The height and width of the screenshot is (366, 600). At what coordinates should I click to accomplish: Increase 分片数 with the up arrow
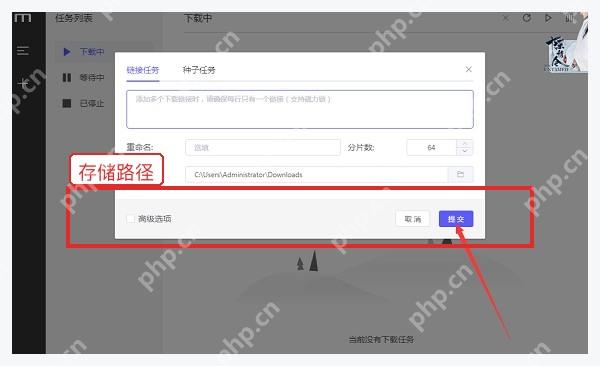point(465,144)
